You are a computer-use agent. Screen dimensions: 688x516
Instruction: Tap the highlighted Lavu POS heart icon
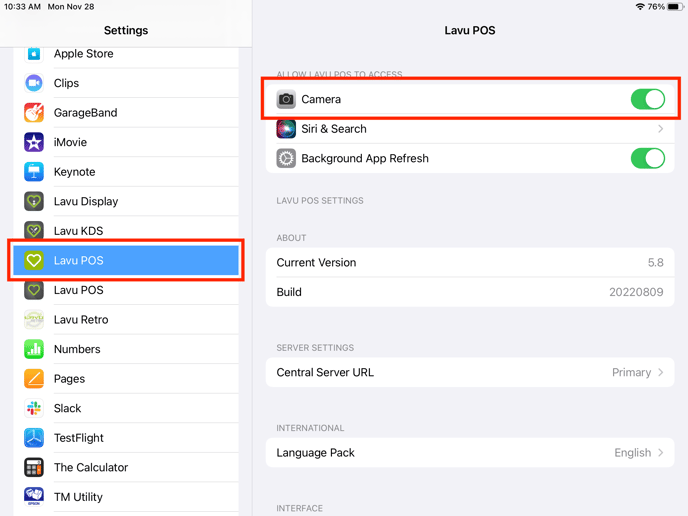(x=34, y=261)
